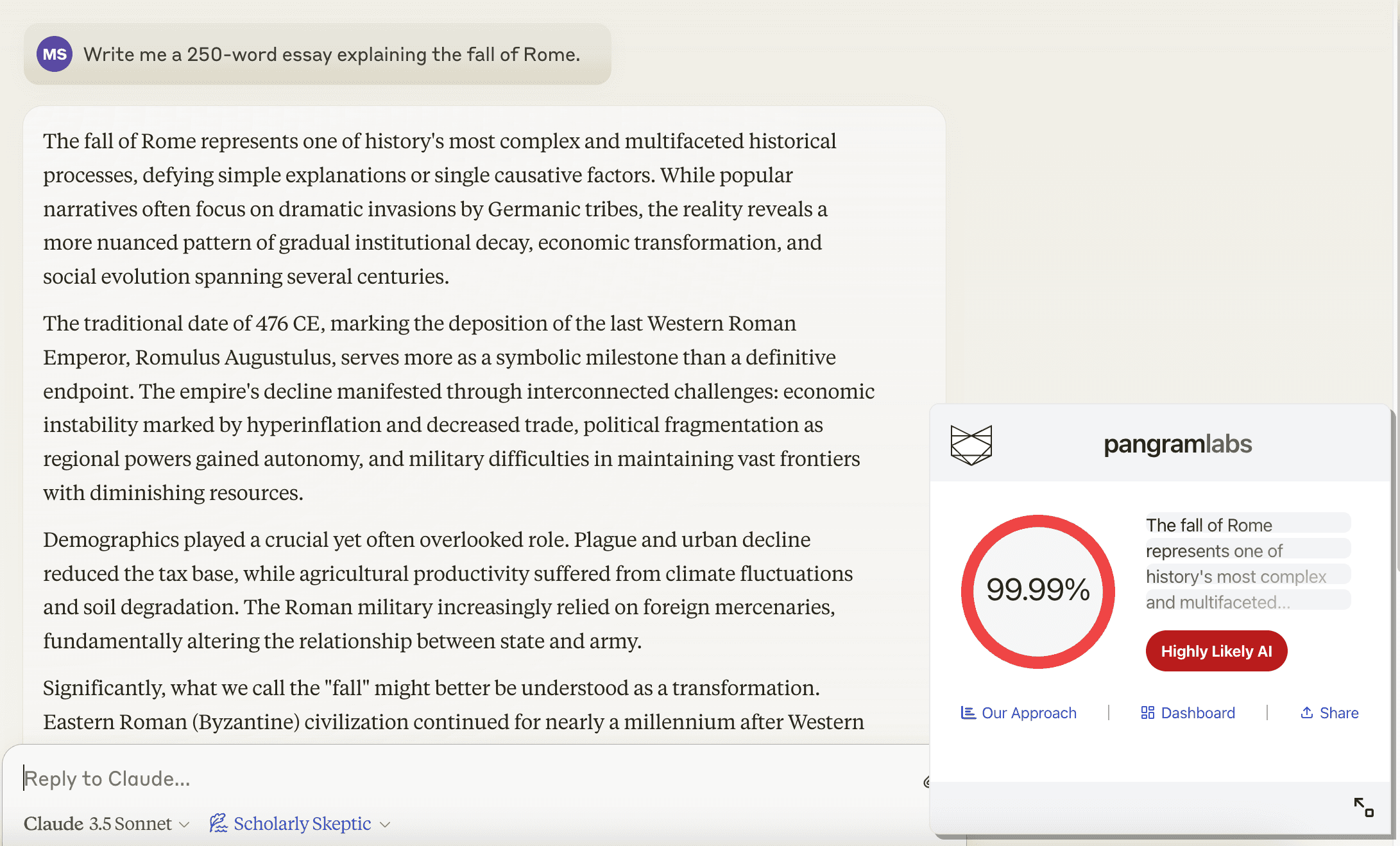The image size is (1400, 846).
Task: Click the grid icon beside Dashboard
Action: (1147, 712)
